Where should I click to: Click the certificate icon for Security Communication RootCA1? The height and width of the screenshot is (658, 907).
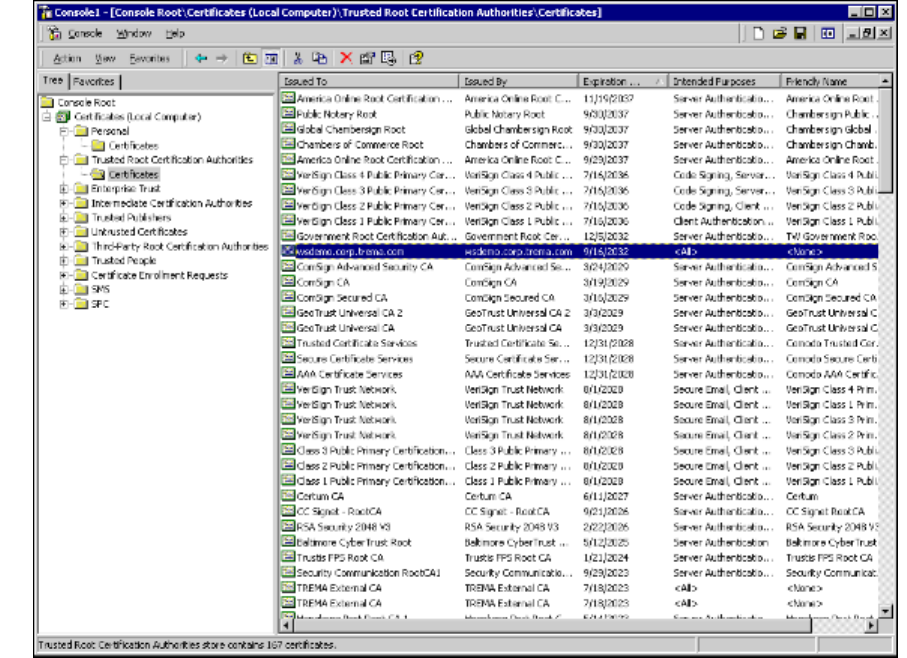(x=288, y=572)
